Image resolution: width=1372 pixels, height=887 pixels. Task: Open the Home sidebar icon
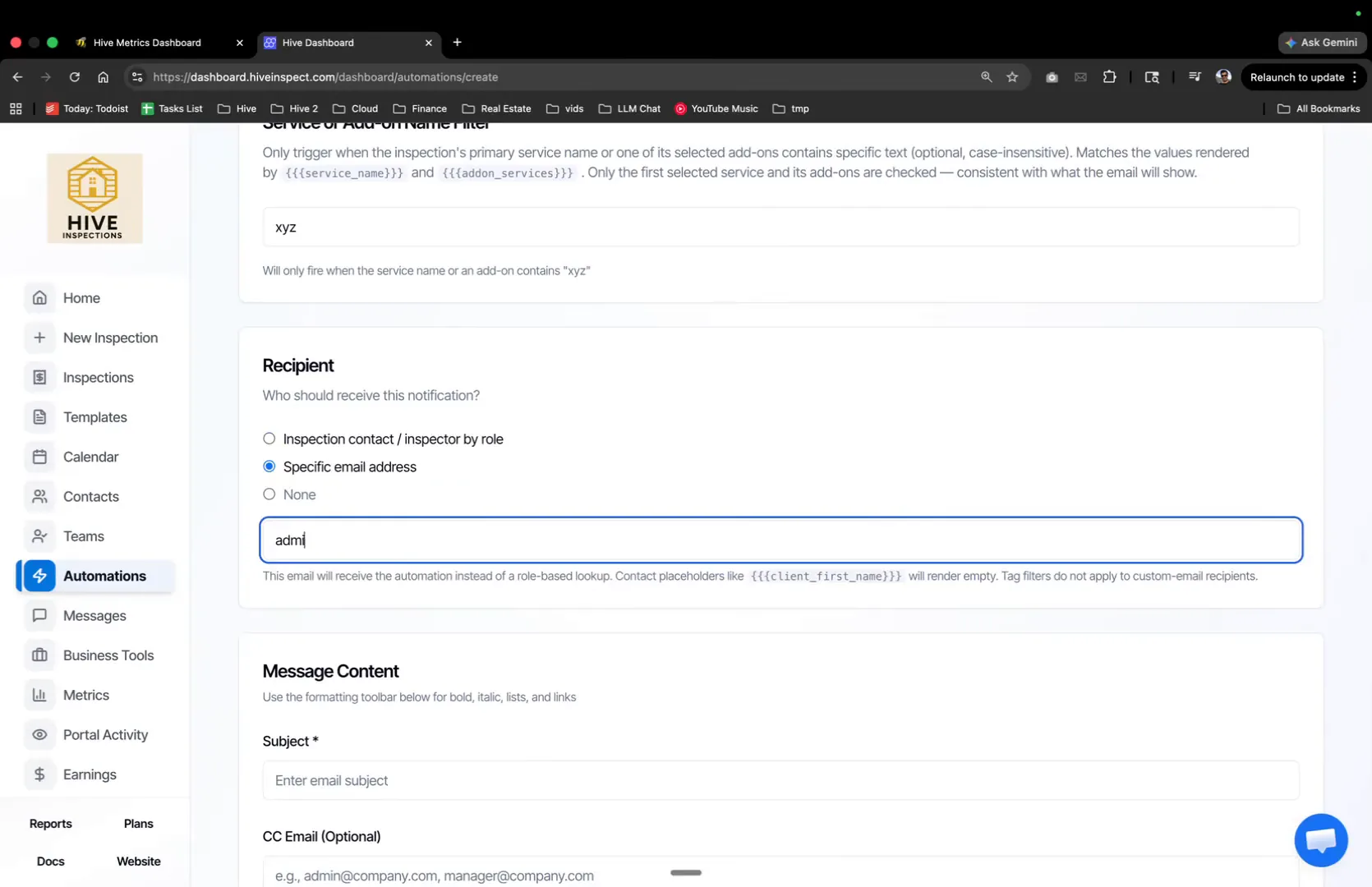click(39, 298)
